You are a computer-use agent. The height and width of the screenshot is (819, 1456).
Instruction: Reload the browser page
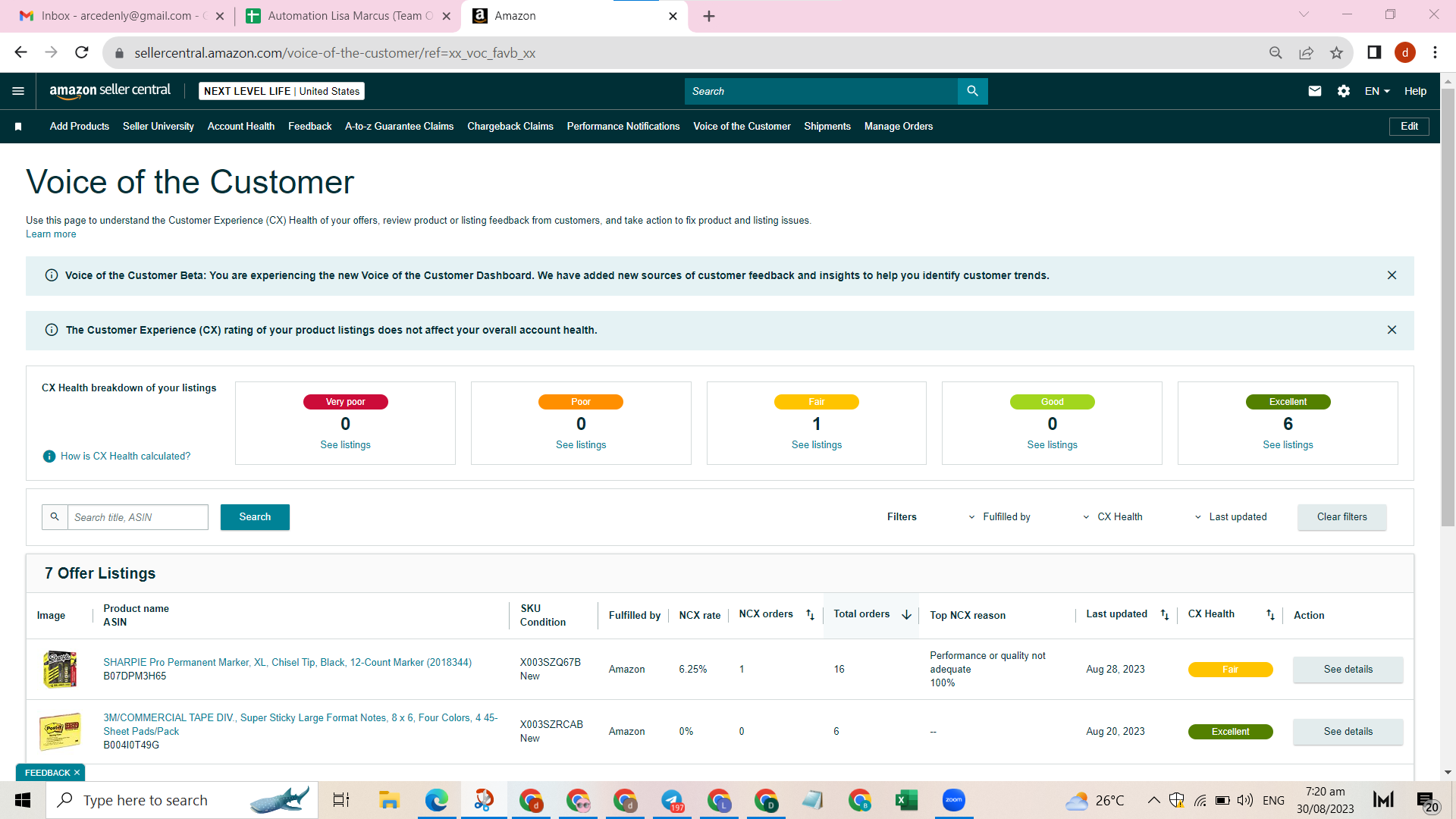tap(82, 52)
